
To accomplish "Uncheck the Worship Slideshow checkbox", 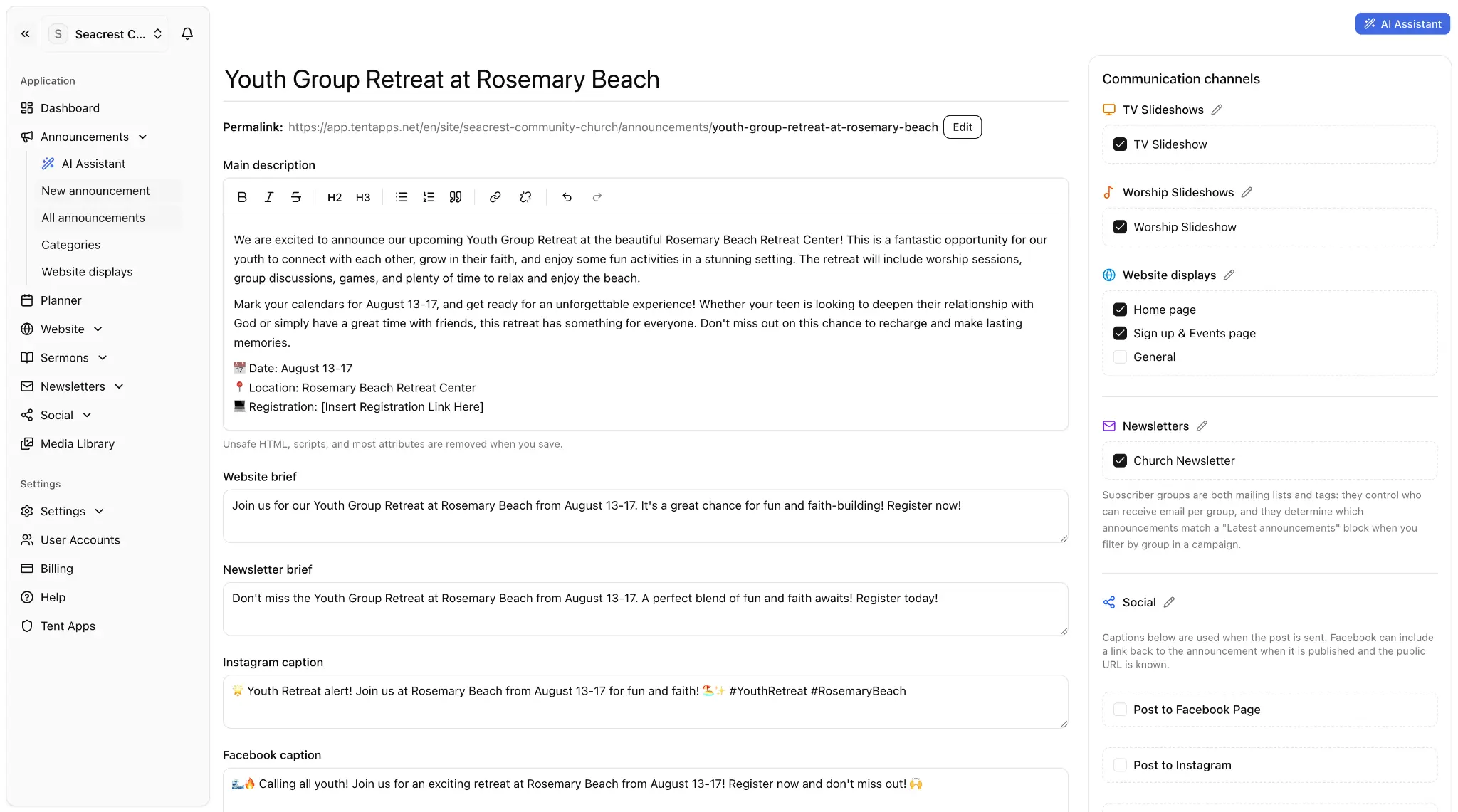I will coord(1120,227).
